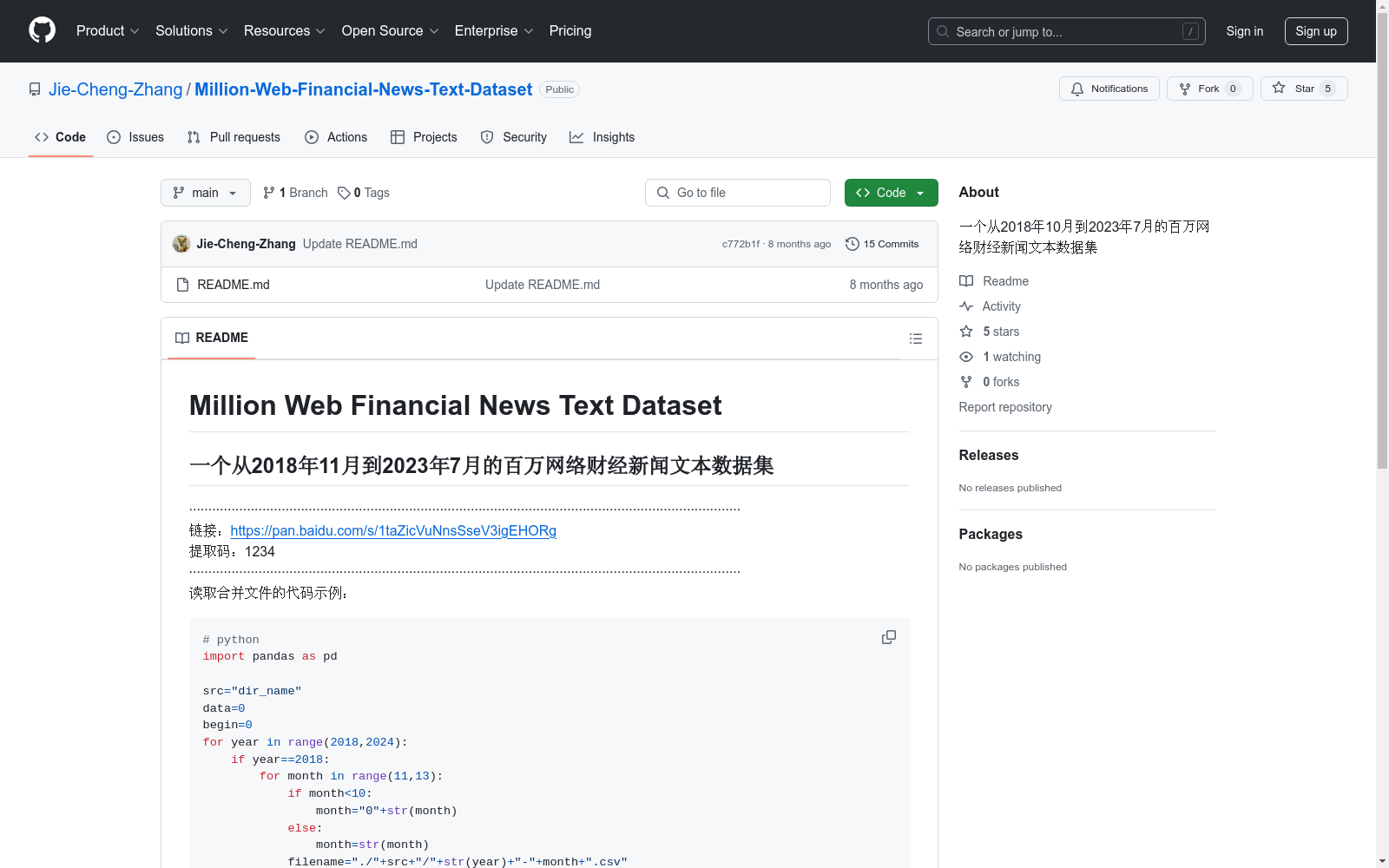Image resolution: width=1389 pixels, height=868 pixels.
Task: Click the book icon beside Readme
Action: (966, 281)
